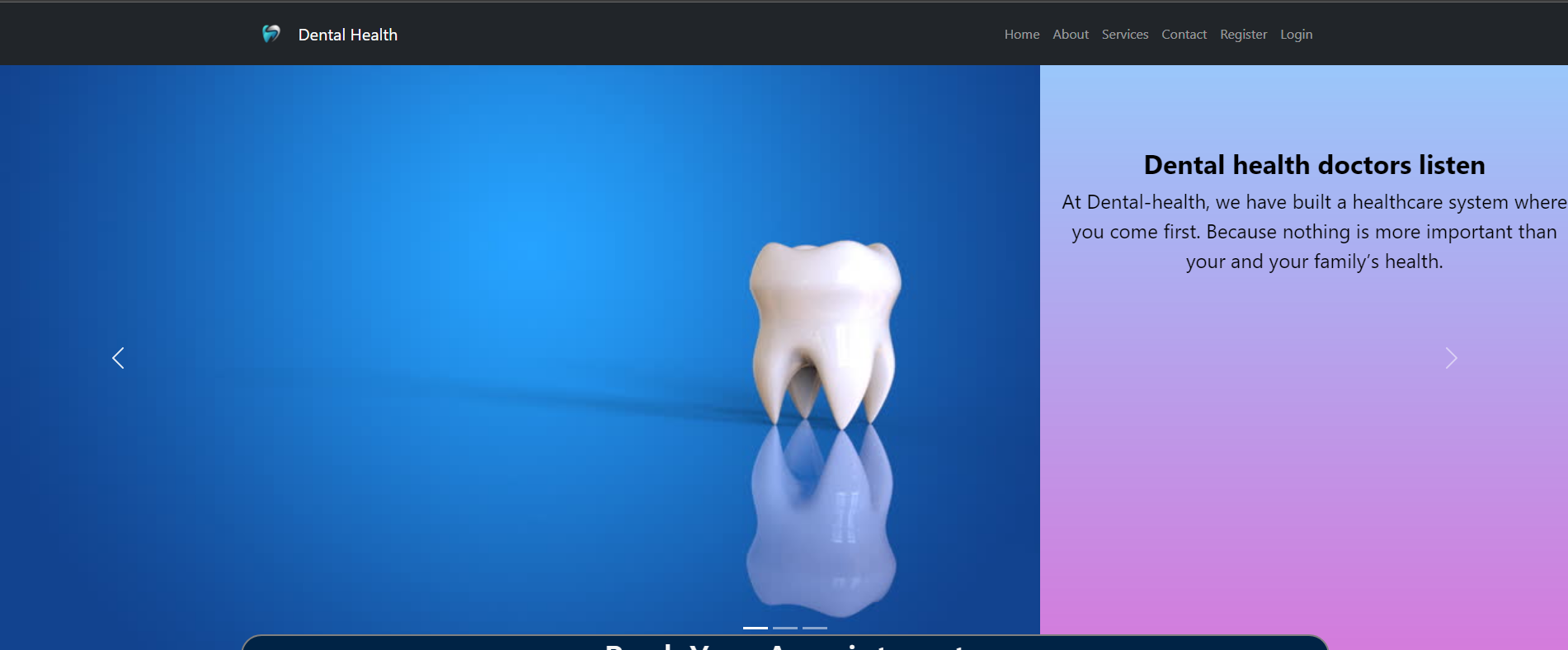Screen dimensions: 1568x650
Task: Click the Login link
Action: click(x=1296, y=35)
